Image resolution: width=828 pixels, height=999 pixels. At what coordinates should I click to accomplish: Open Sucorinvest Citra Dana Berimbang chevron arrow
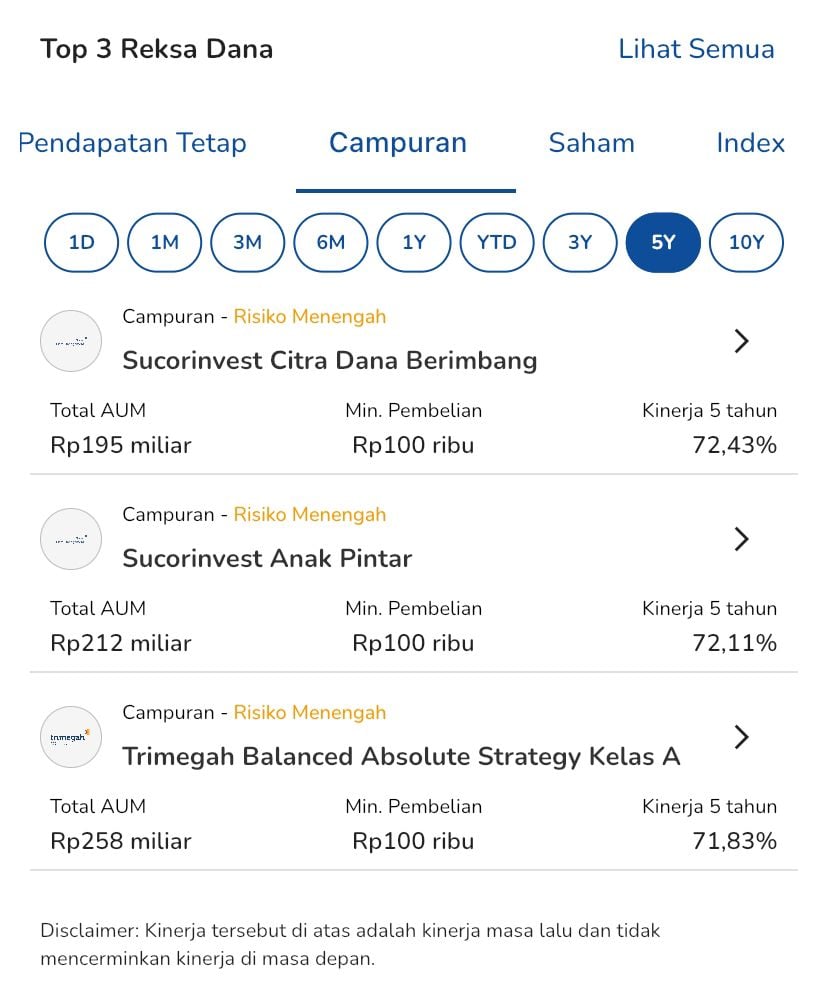point(741,342)
